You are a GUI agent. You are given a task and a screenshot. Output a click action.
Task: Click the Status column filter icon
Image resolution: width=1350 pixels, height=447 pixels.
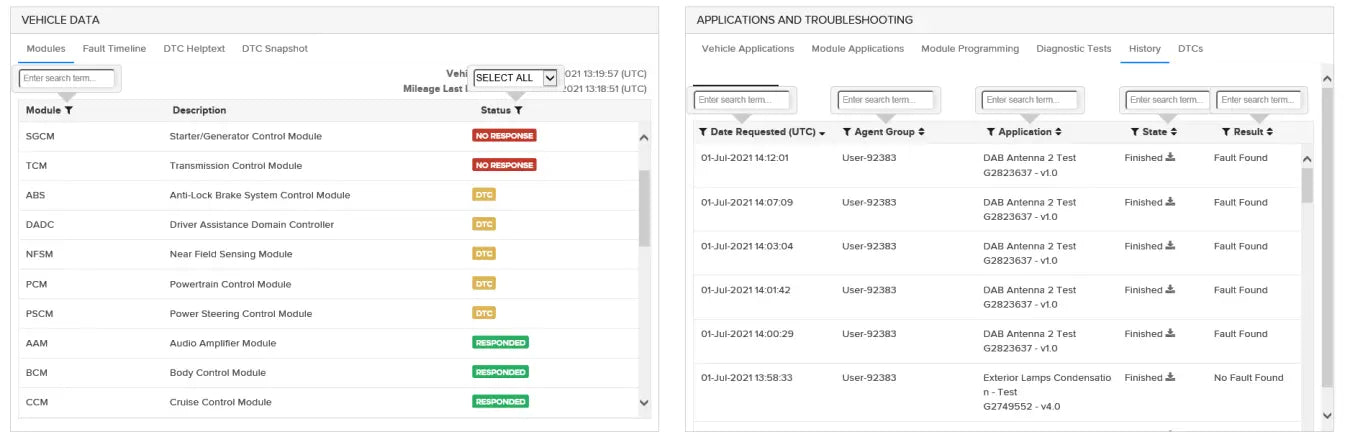tap(518, 110)
